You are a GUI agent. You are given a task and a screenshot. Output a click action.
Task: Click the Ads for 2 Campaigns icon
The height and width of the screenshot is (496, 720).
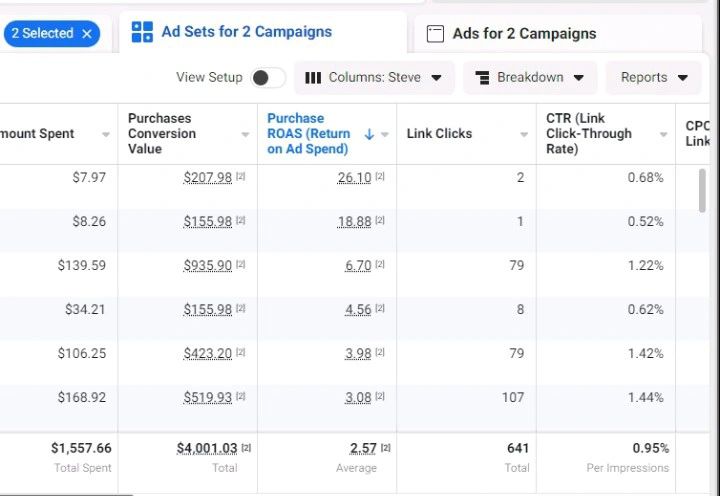(435, 34)
